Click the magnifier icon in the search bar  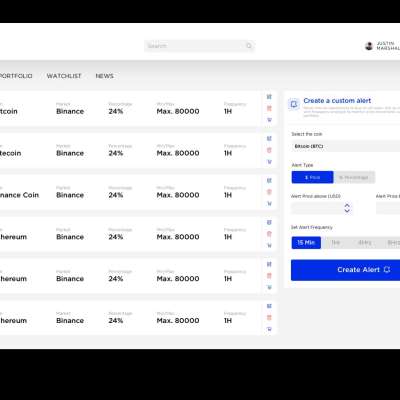249,46
